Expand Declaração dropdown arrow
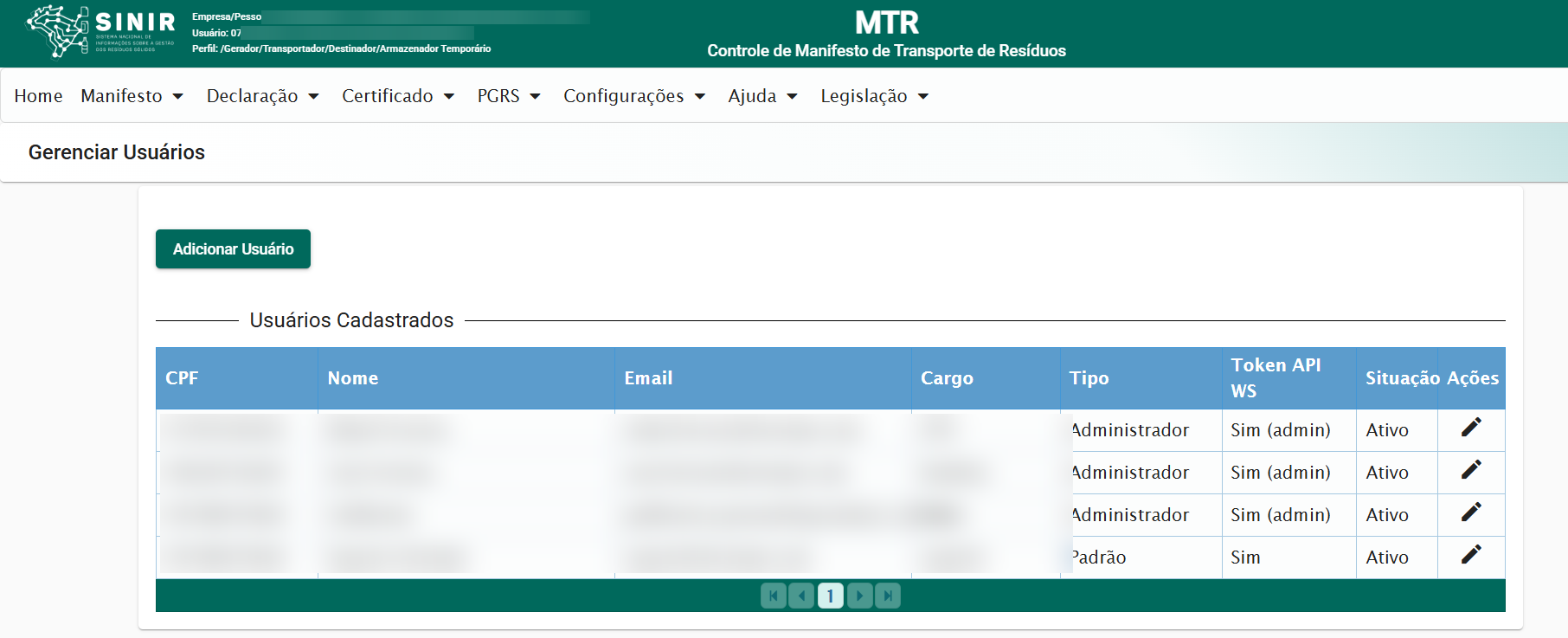 click(314, 96)
